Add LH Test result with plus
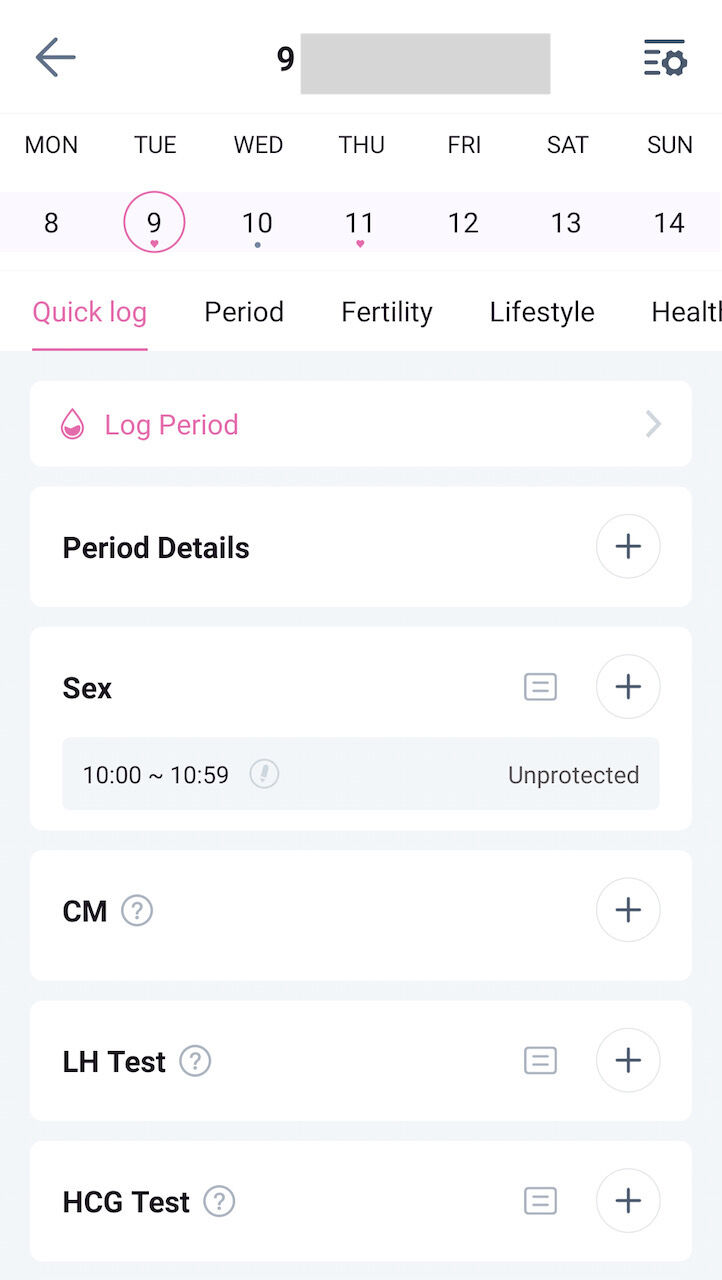The image size is (722, 1280). 627,1060
